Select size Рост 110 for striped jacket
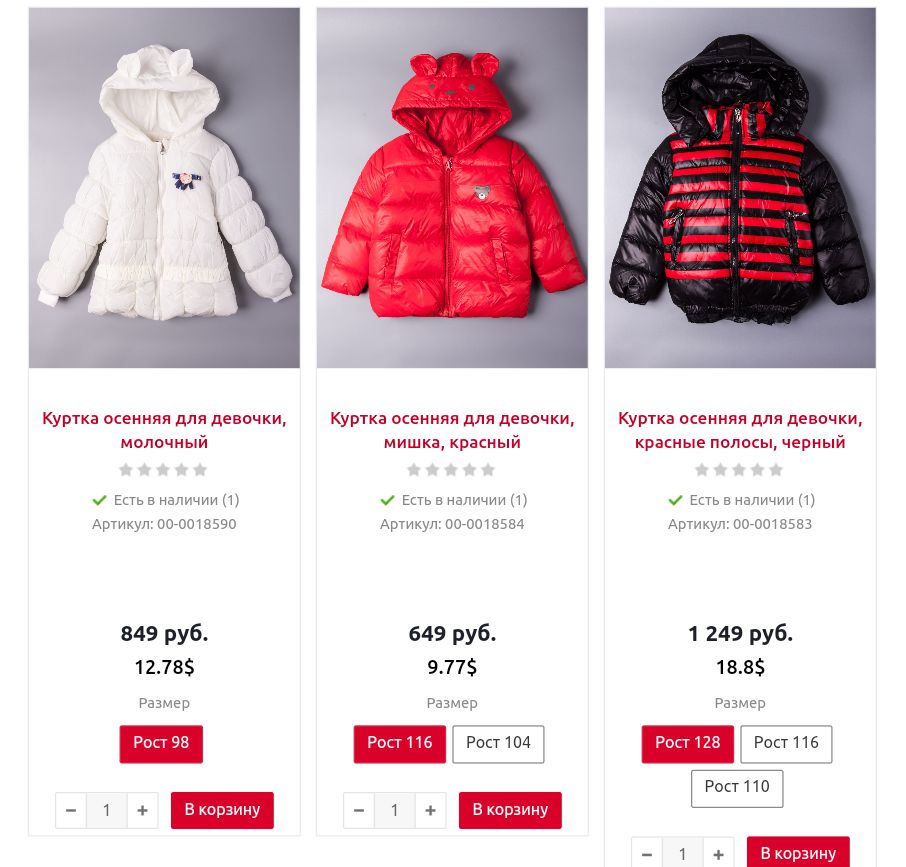 (x=737, y=788)
